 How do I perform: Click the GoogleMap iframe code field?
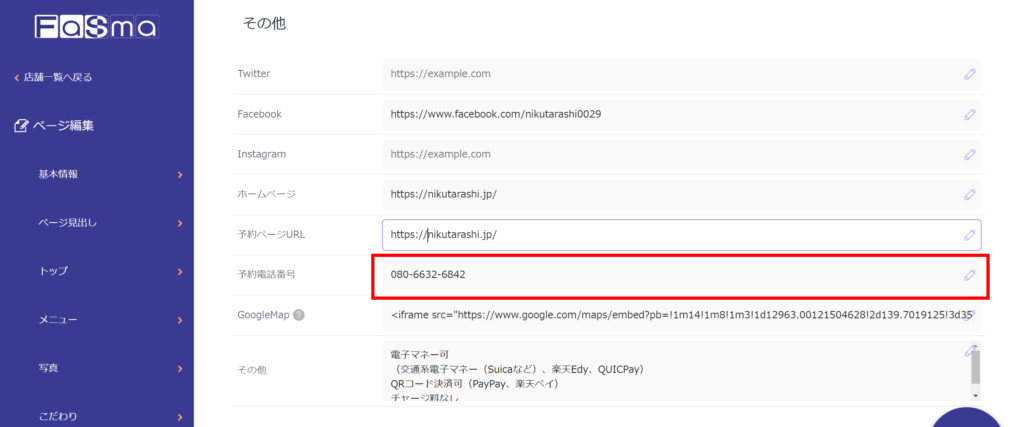point(670,315)
